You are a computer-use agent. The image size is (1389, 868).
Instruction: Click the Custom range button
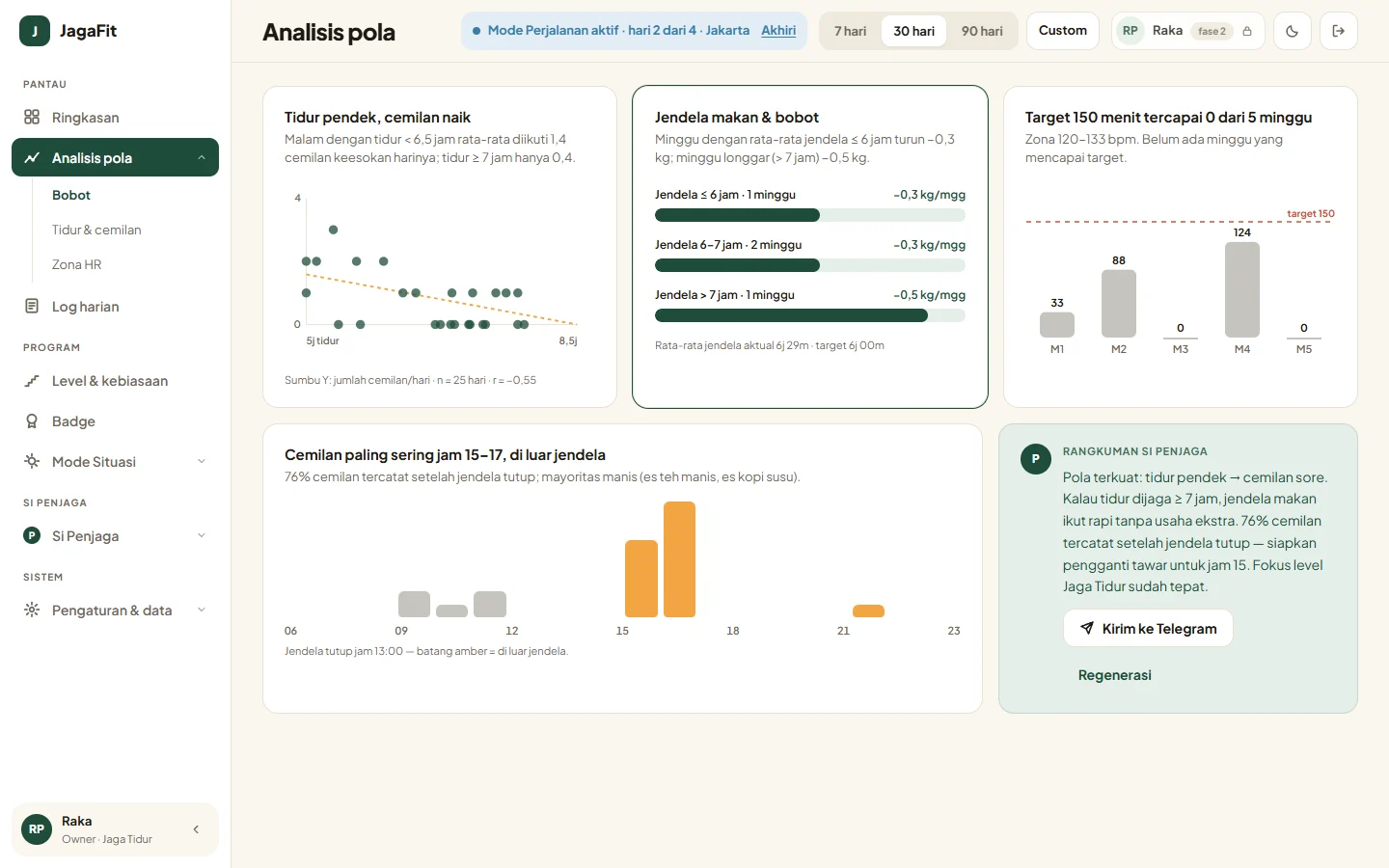click(1063, 31)
